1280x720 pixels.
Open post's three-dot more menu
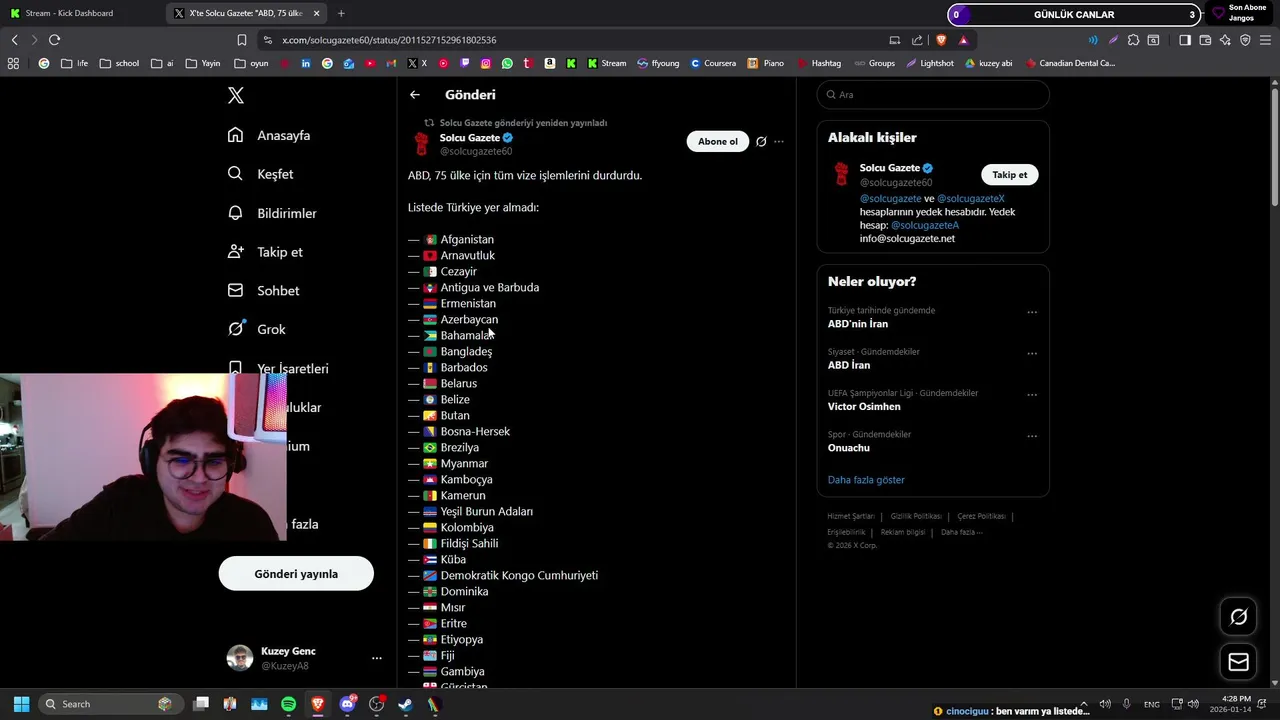(779, 142)
